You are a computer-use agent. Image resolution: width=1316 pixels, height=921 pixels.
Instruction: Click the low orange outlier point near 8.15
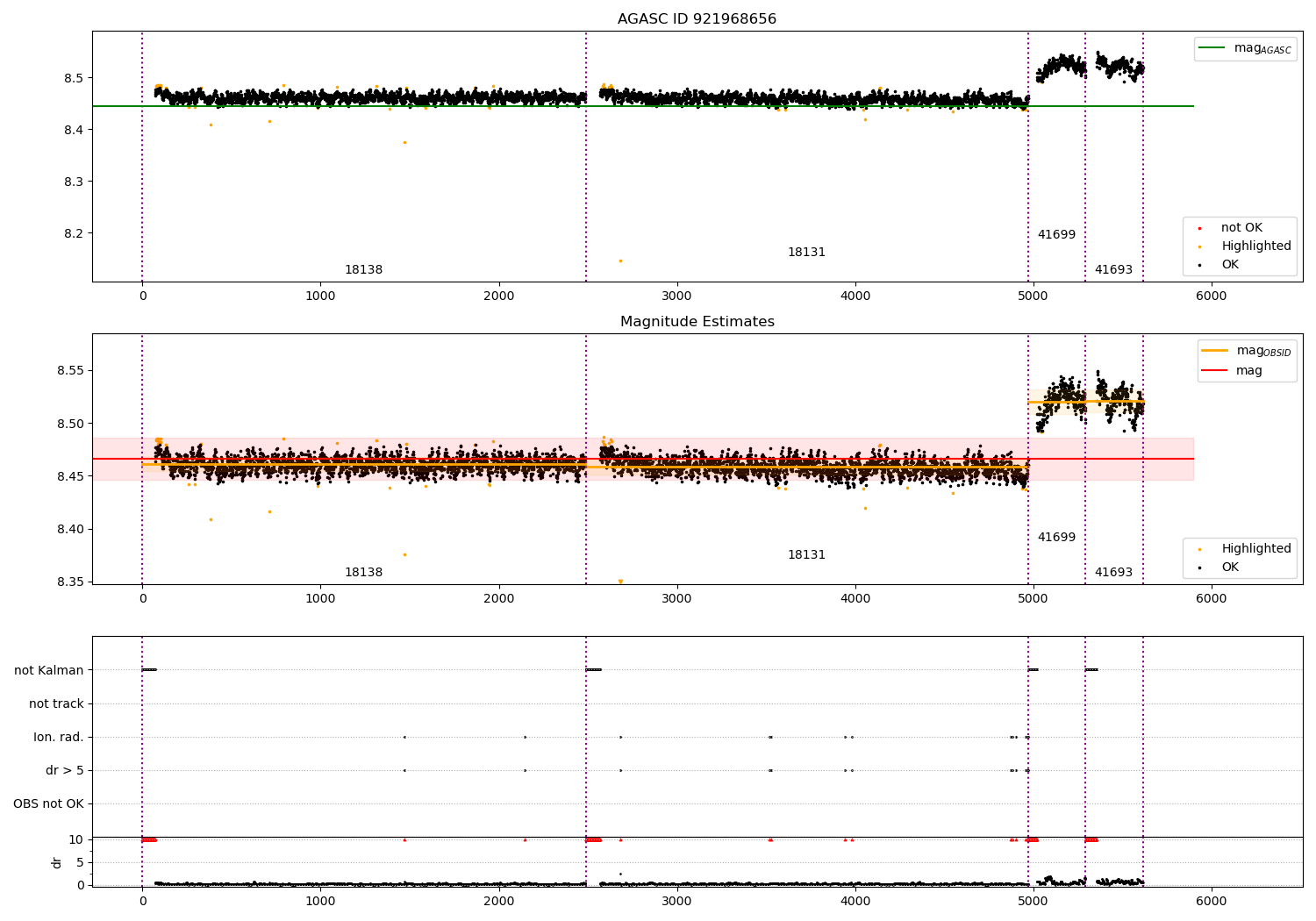[x=620, y=261]
